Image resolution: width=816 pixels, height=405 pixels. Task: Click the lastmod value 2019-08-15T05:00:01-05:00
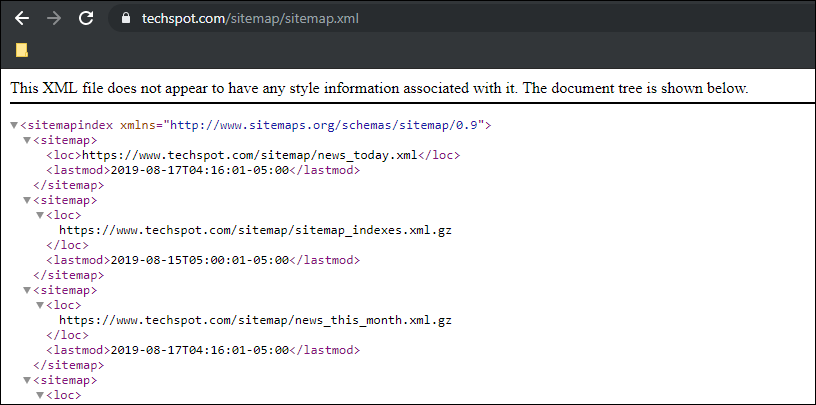(200, 260)
